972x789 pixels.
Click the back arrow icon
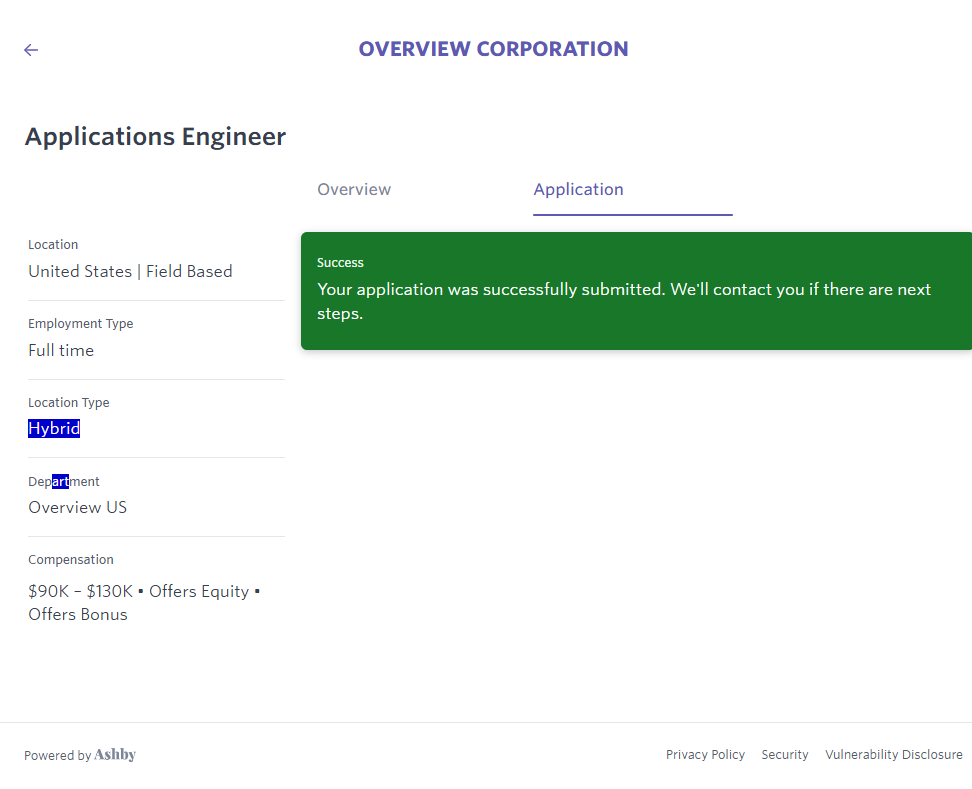pyautogui.click(x=31, y=50)
